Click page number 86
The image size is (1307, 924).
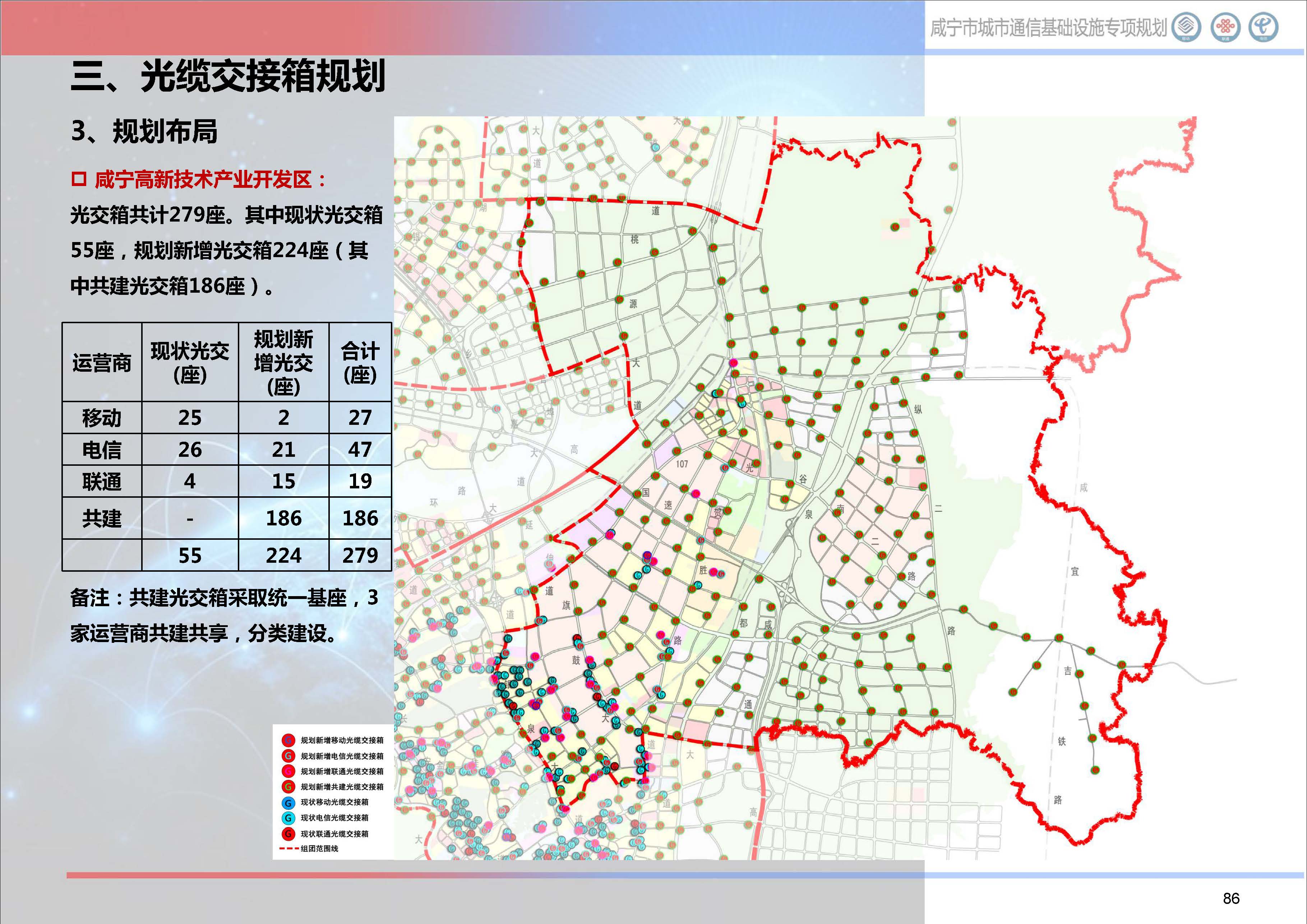coord(1231,899)
